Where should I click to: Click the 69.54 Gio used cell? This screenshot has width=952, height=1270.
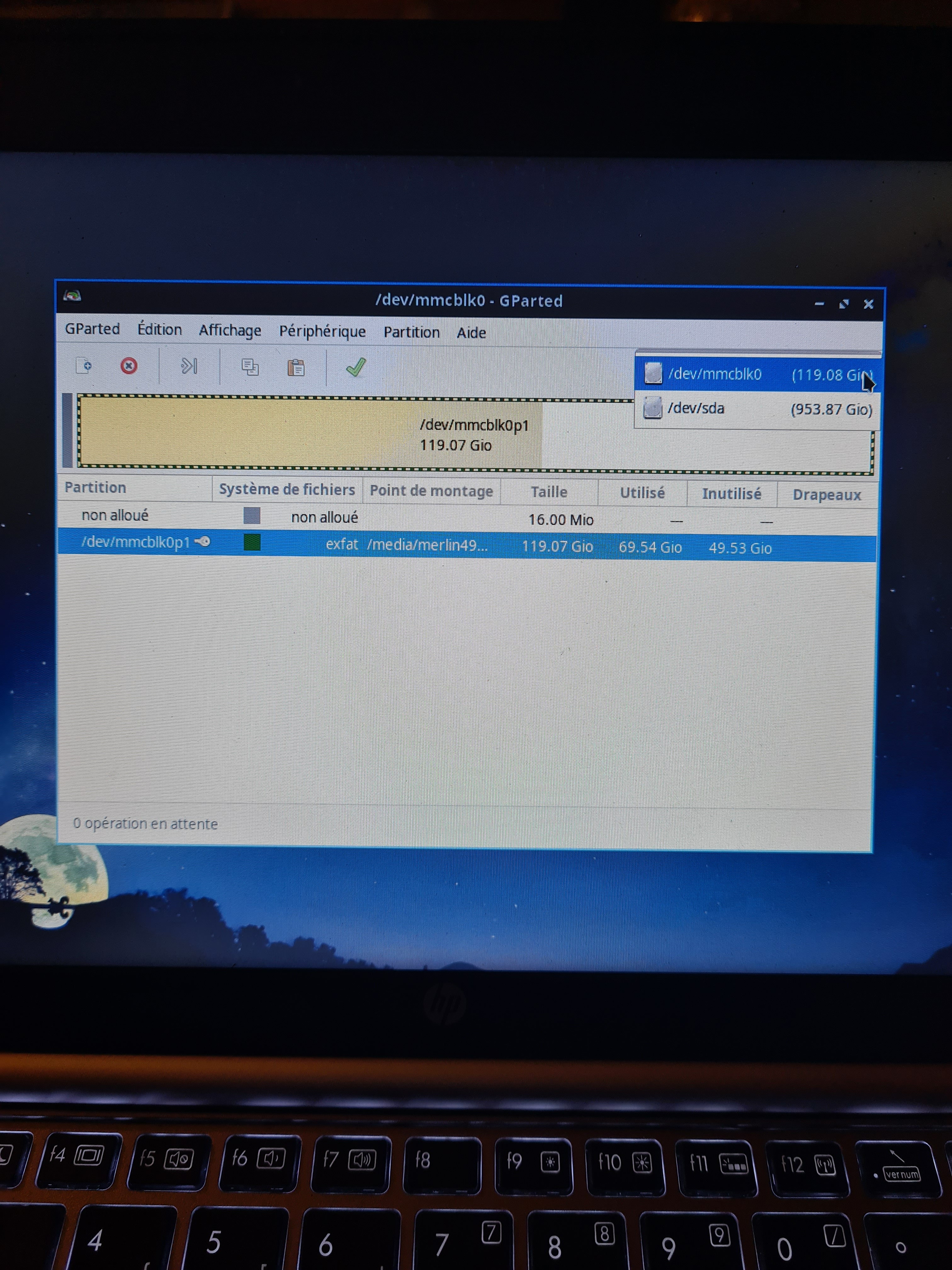coord(650,547)
